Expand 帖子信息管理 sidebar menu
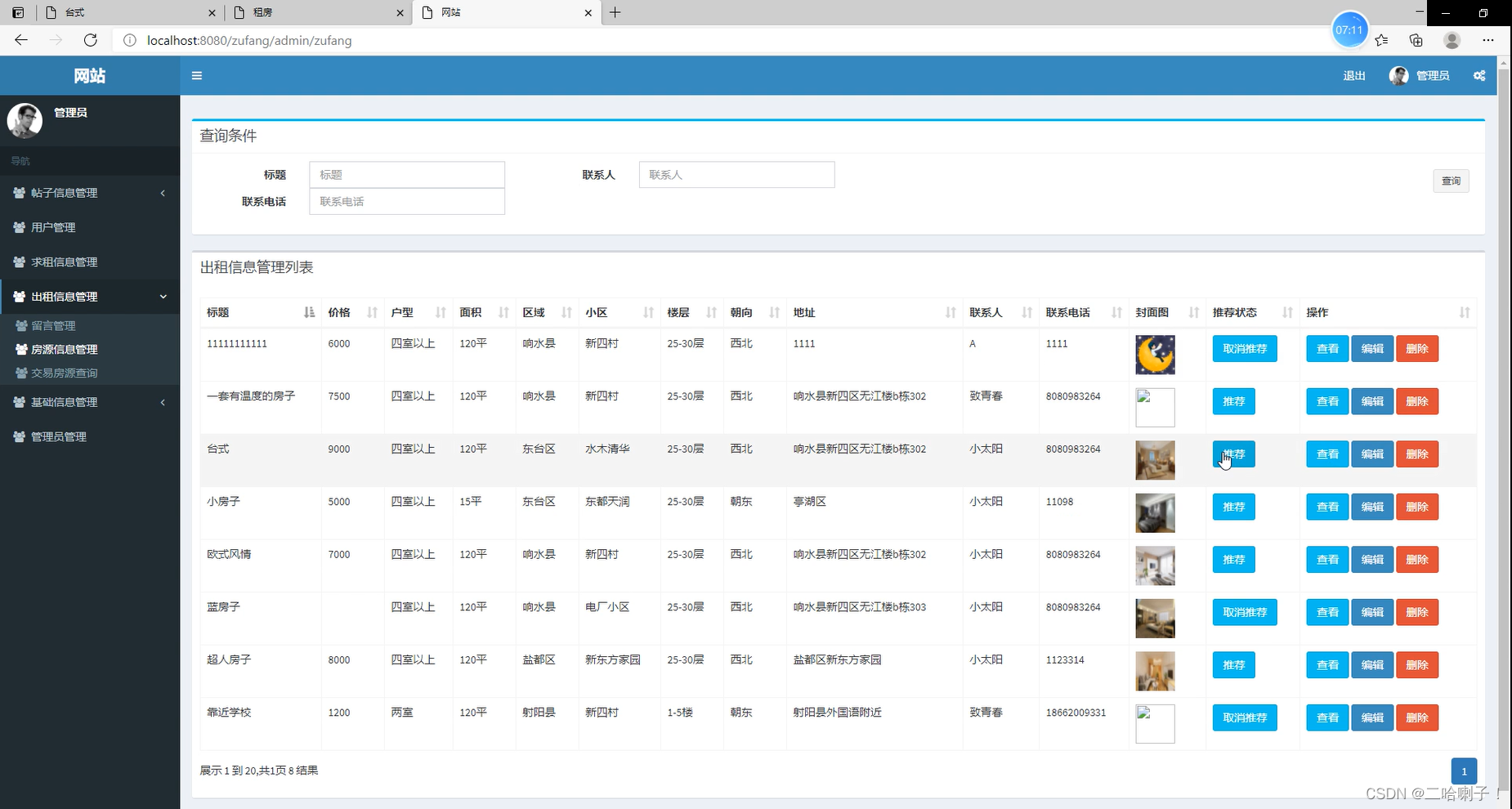 (x=90, y=193)
